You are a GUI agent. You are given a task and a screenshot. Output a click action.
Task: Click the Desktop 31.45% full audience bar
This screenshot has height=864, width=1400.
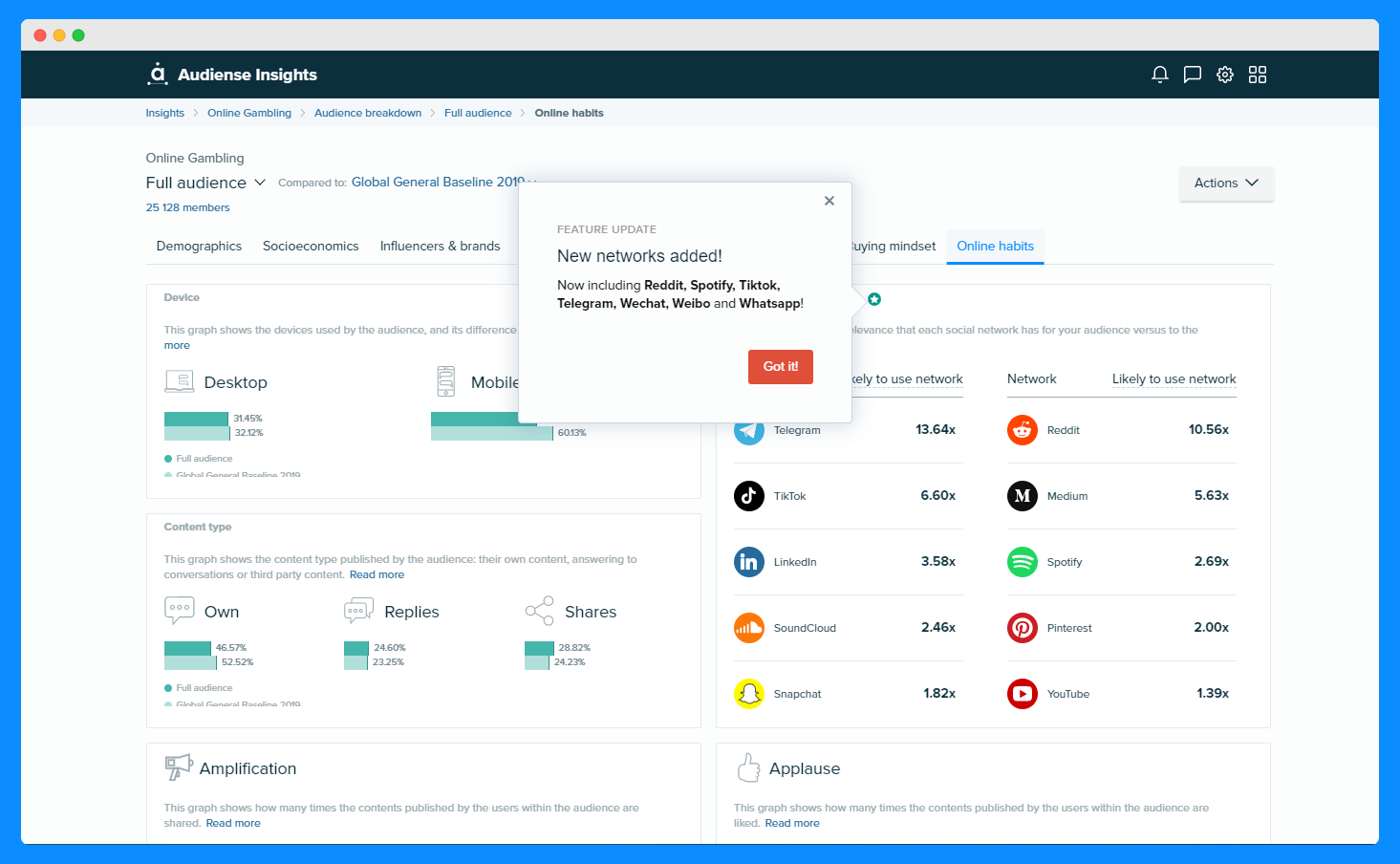click(x=196, y=419)
